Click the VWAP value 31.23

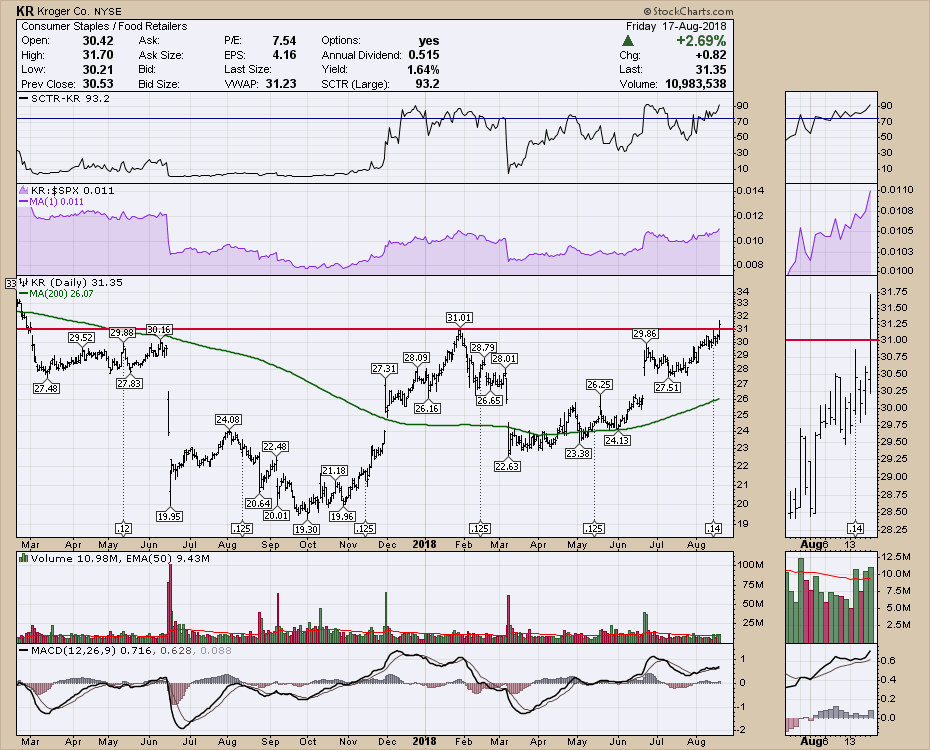click(281, 84)
